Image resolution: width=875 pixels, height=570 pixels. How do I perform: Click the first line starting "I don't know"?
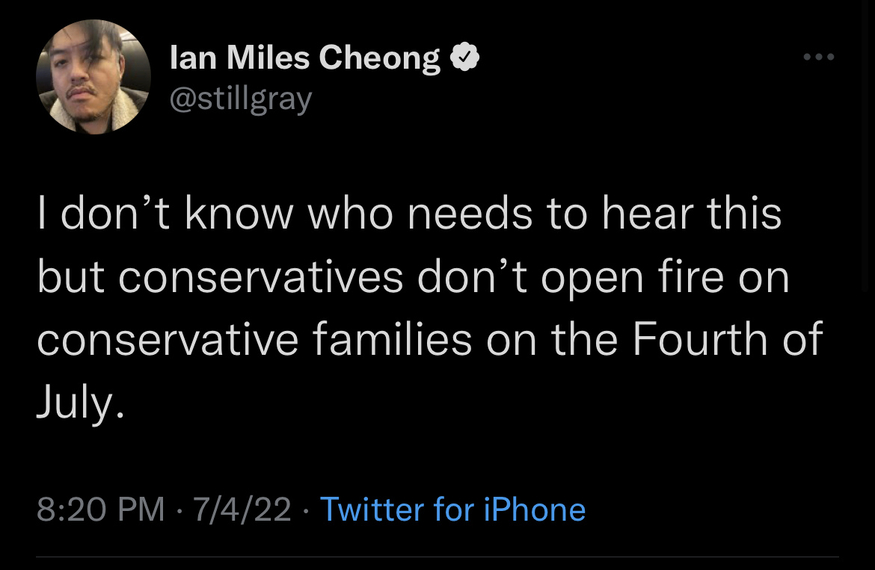point(410,215)
